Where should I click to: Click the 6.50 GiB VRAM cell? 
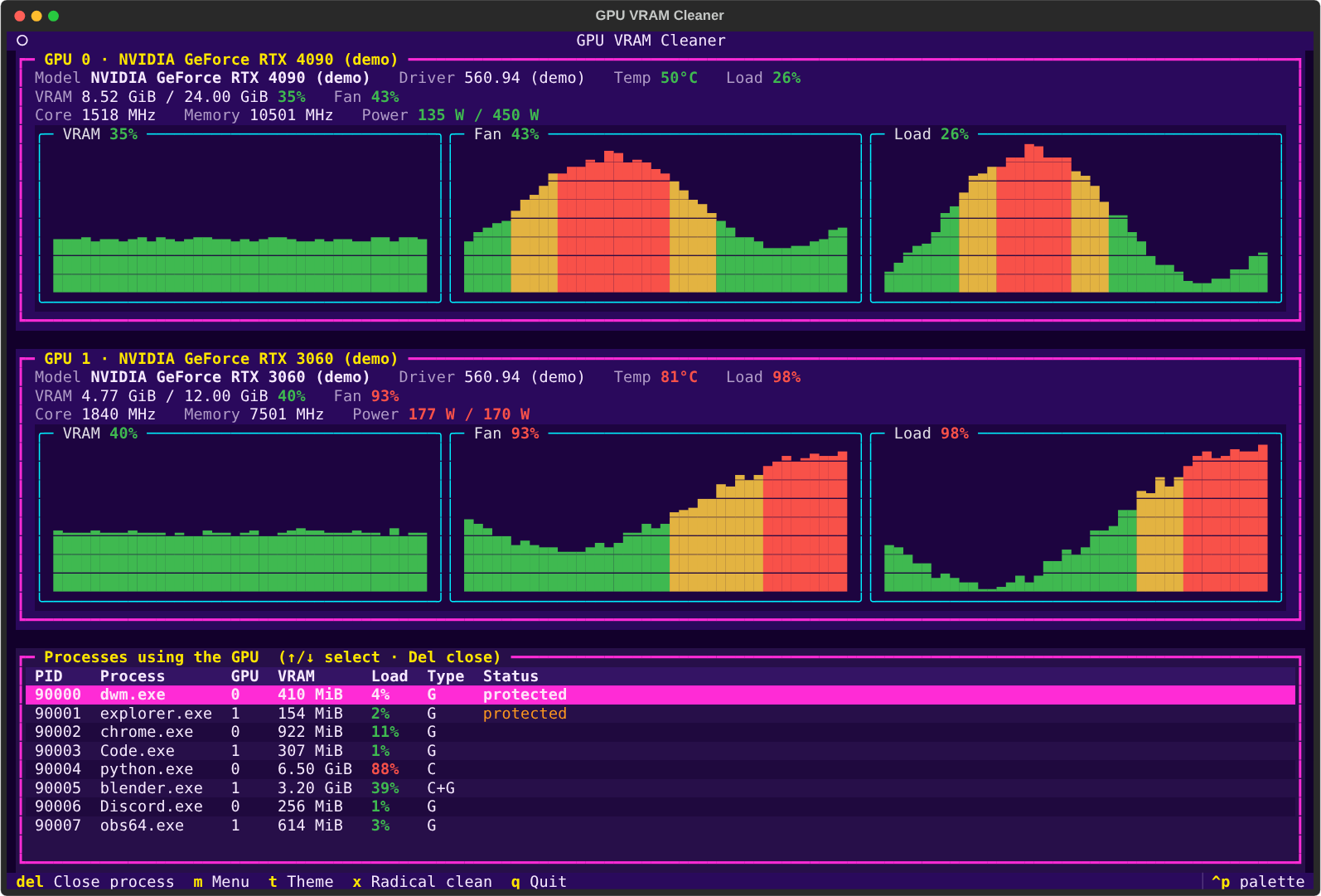315,769
